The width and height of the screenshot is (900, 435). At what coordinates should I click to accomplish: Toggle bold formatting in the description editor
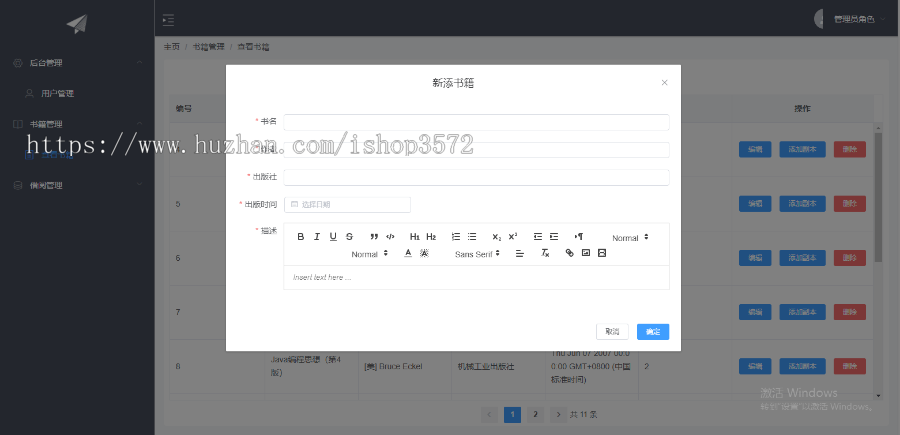pyautogui.click(x=301, y=236)
